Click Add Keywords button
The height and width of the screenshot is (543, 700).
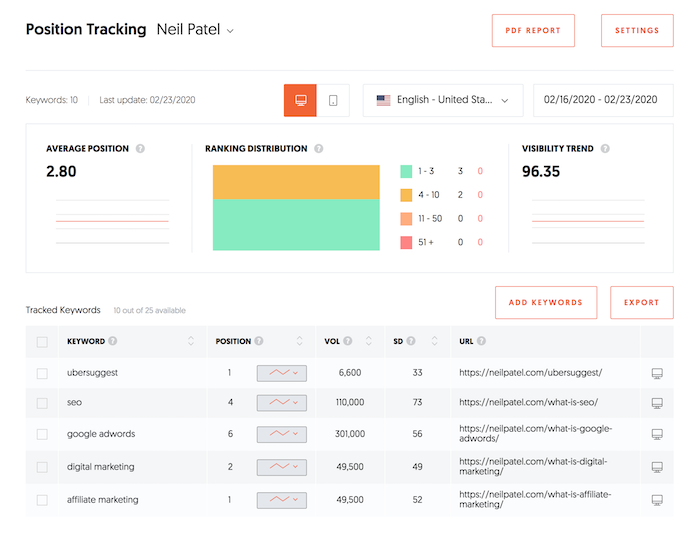pos(546,302)
